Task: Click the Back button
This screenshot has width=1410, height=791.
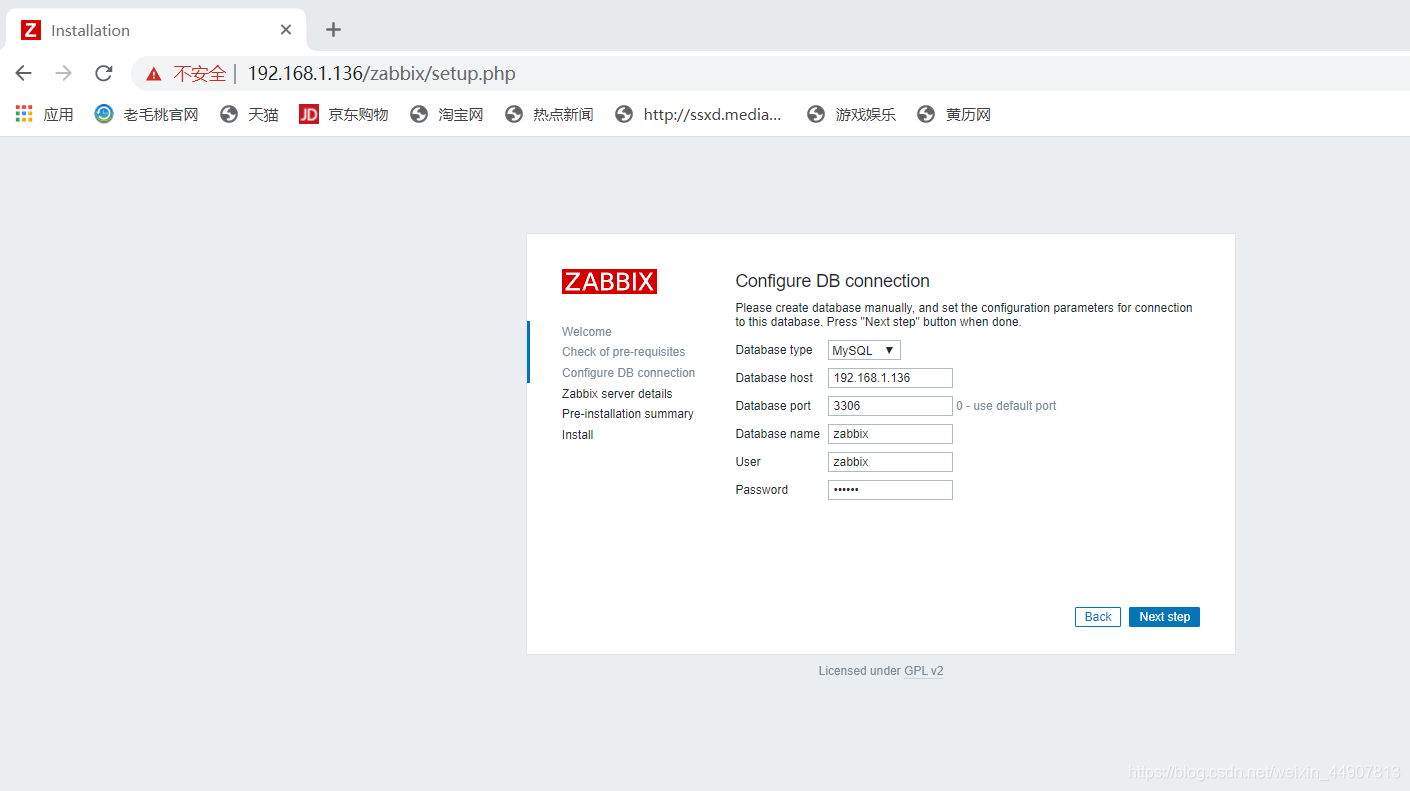Action: pyautogui.click(x=1098, y=617)
